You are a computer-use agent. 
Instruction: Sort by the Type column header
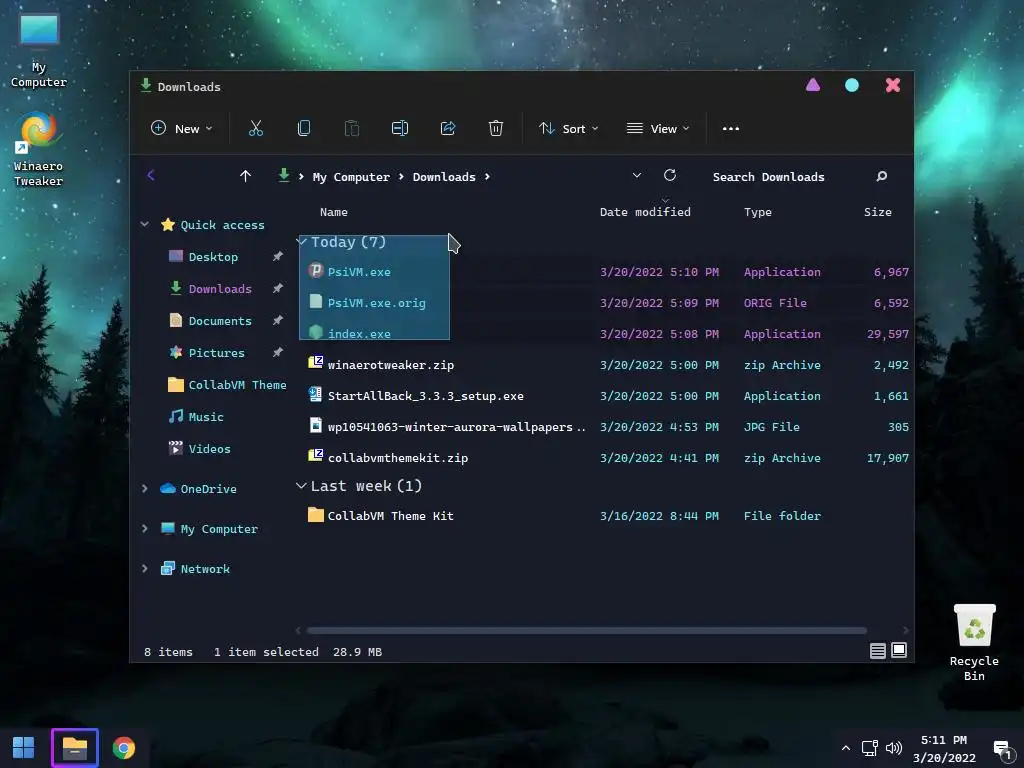758,212
